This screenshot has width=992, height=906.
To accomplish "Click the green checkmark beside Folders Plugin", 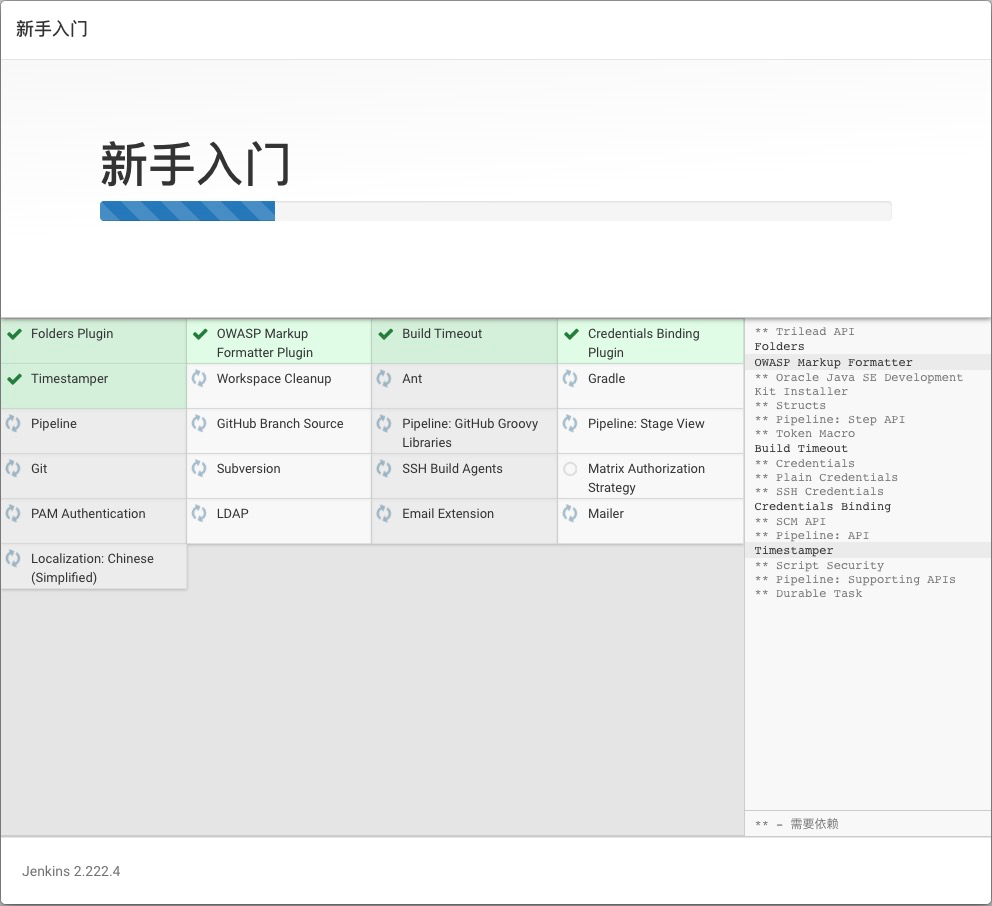I will [15, 334].
